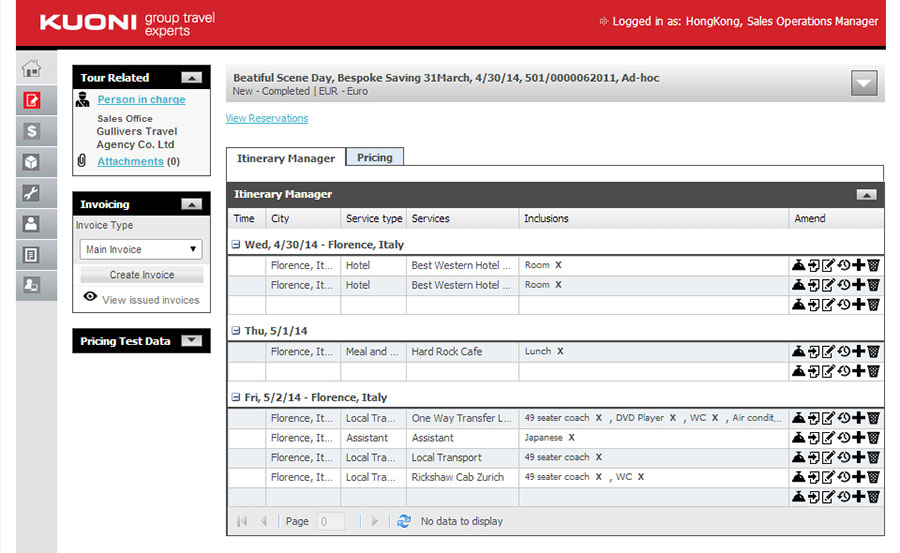Open history icon for Local Transport row

(843, 458)
